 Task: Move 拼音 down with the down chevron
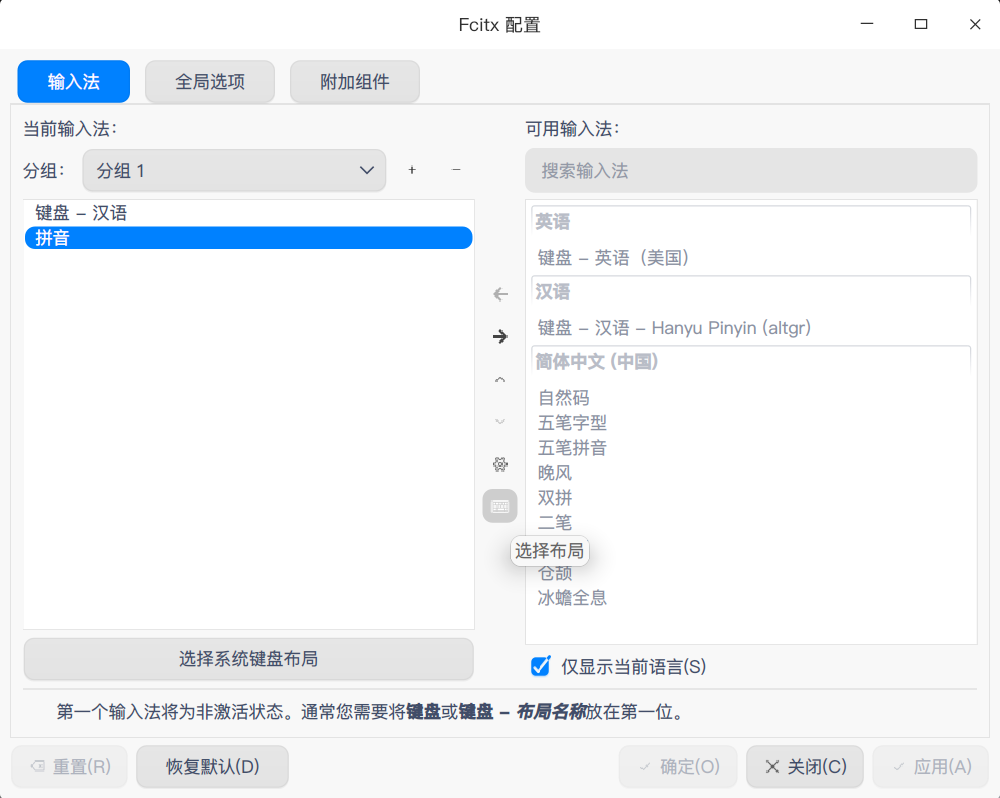499,421
